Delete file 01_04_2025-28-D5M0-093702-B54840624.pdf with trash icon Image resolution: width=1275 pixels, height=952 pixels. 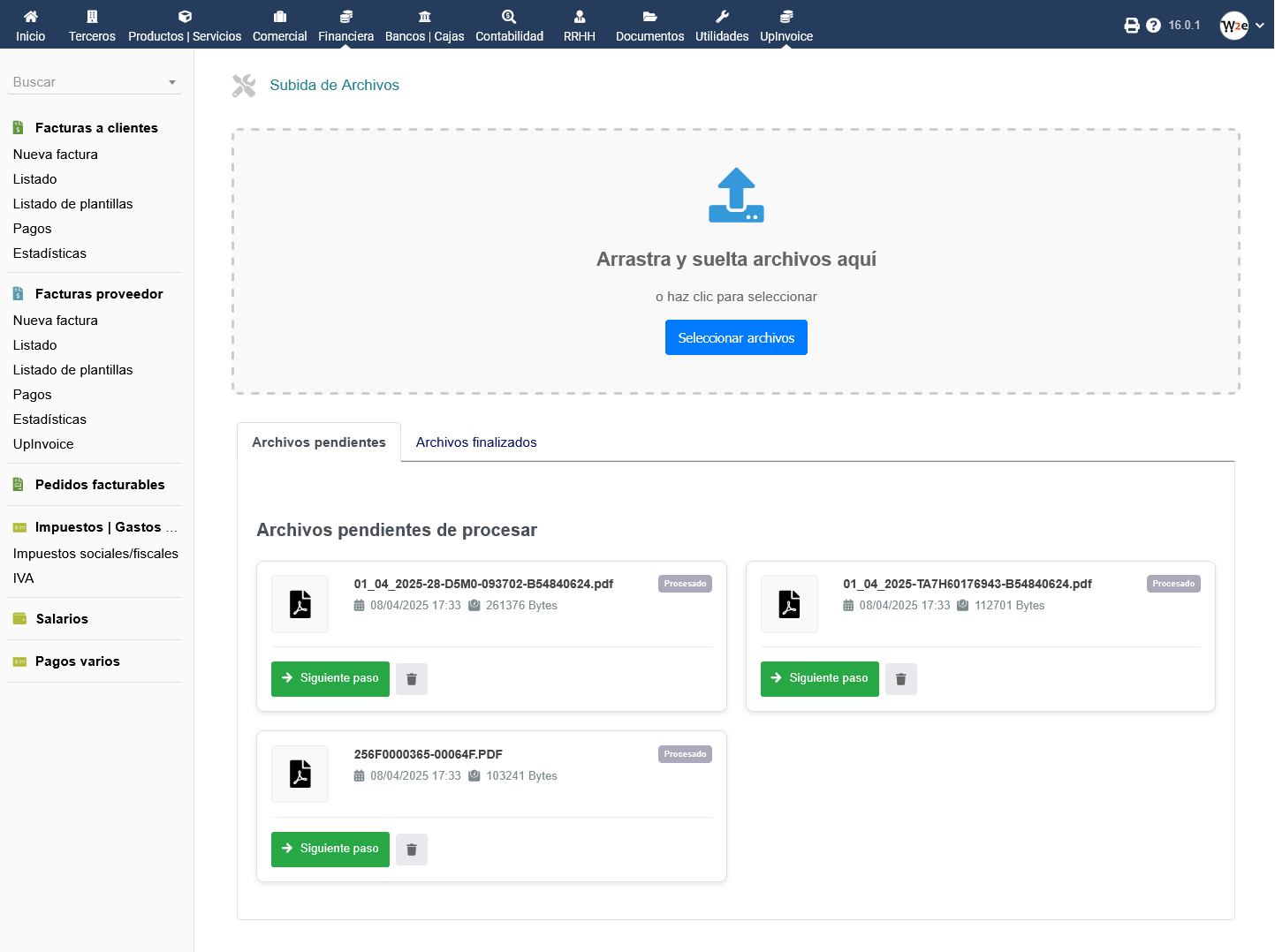pos(412,679)
